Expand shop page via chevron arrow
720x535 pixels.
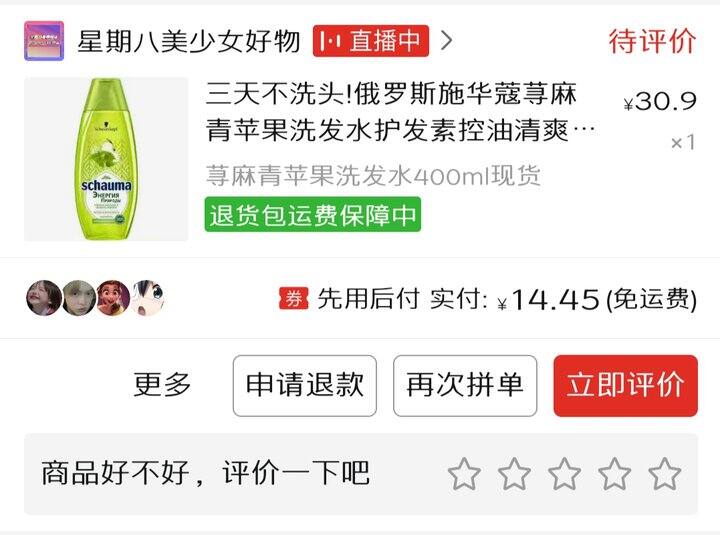pos(446,41)
